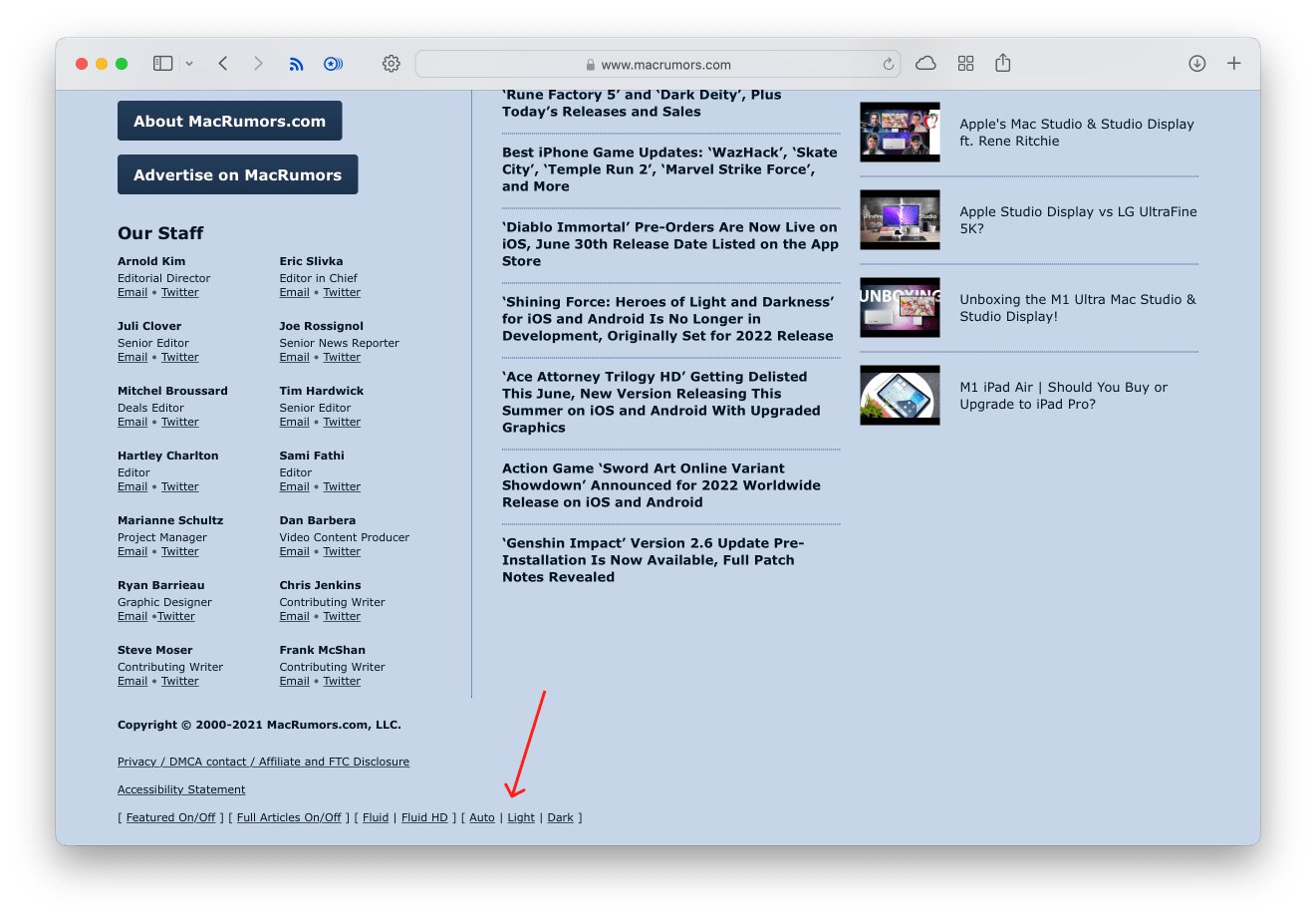The image size is (1316, 919).
Task: Click Studio Display vs LG UltraFine thumbnail
Action: [x=900, y=219]
